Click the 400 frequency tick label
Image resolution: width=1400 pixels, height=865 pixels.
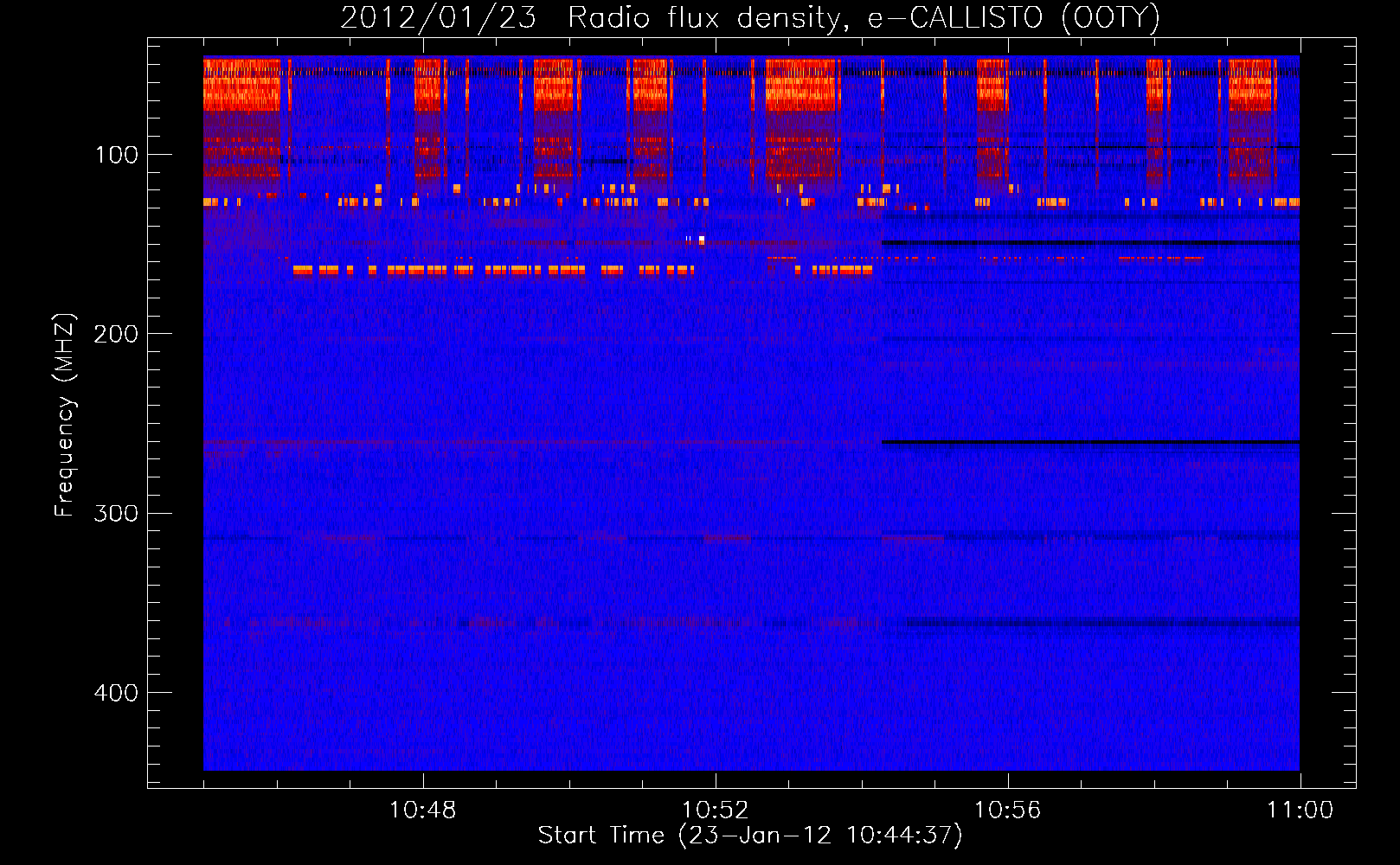[x=116, y=693]
